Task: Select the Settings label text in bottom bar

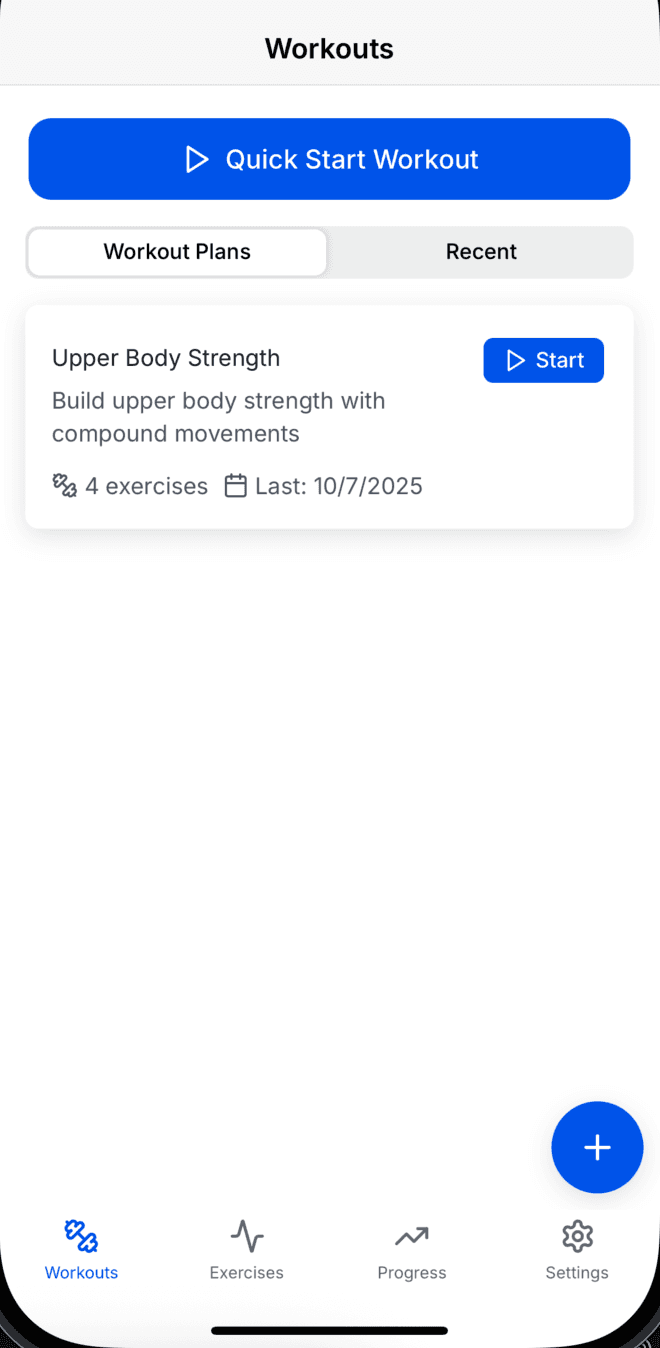Action: (577, 1272)
